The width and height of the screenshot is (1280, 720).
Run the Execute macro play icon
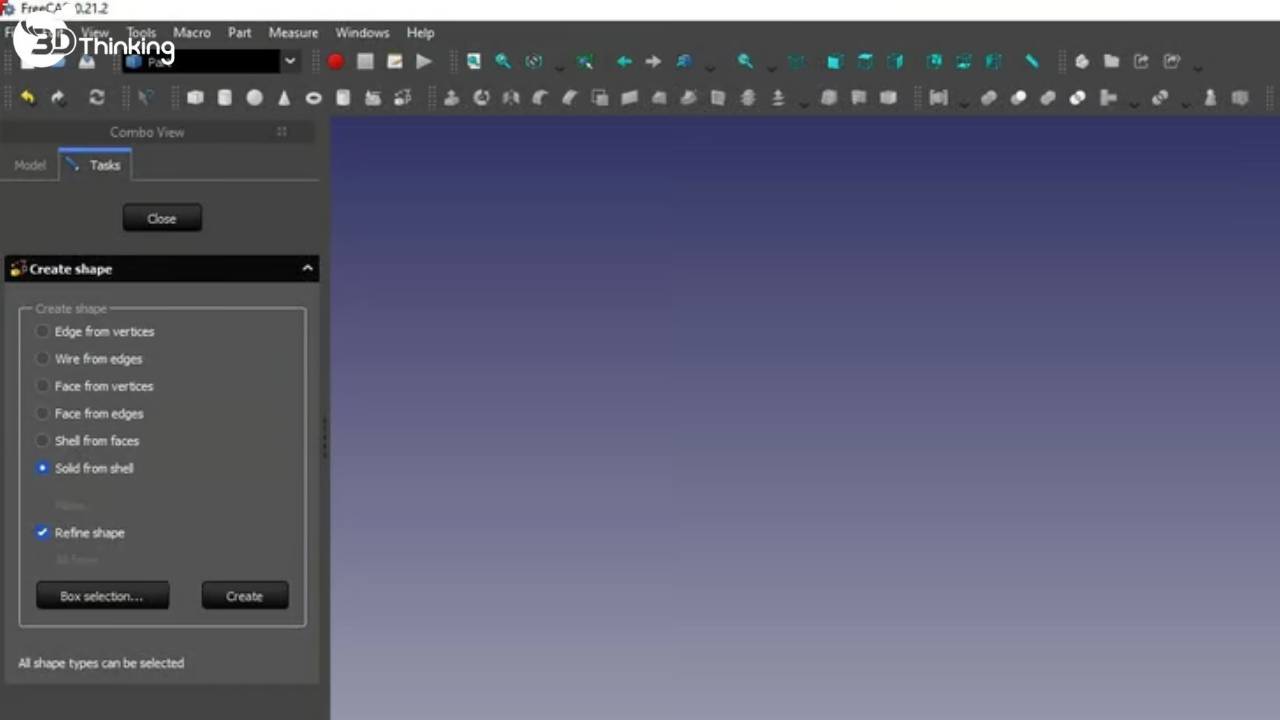tap(424, 62)
